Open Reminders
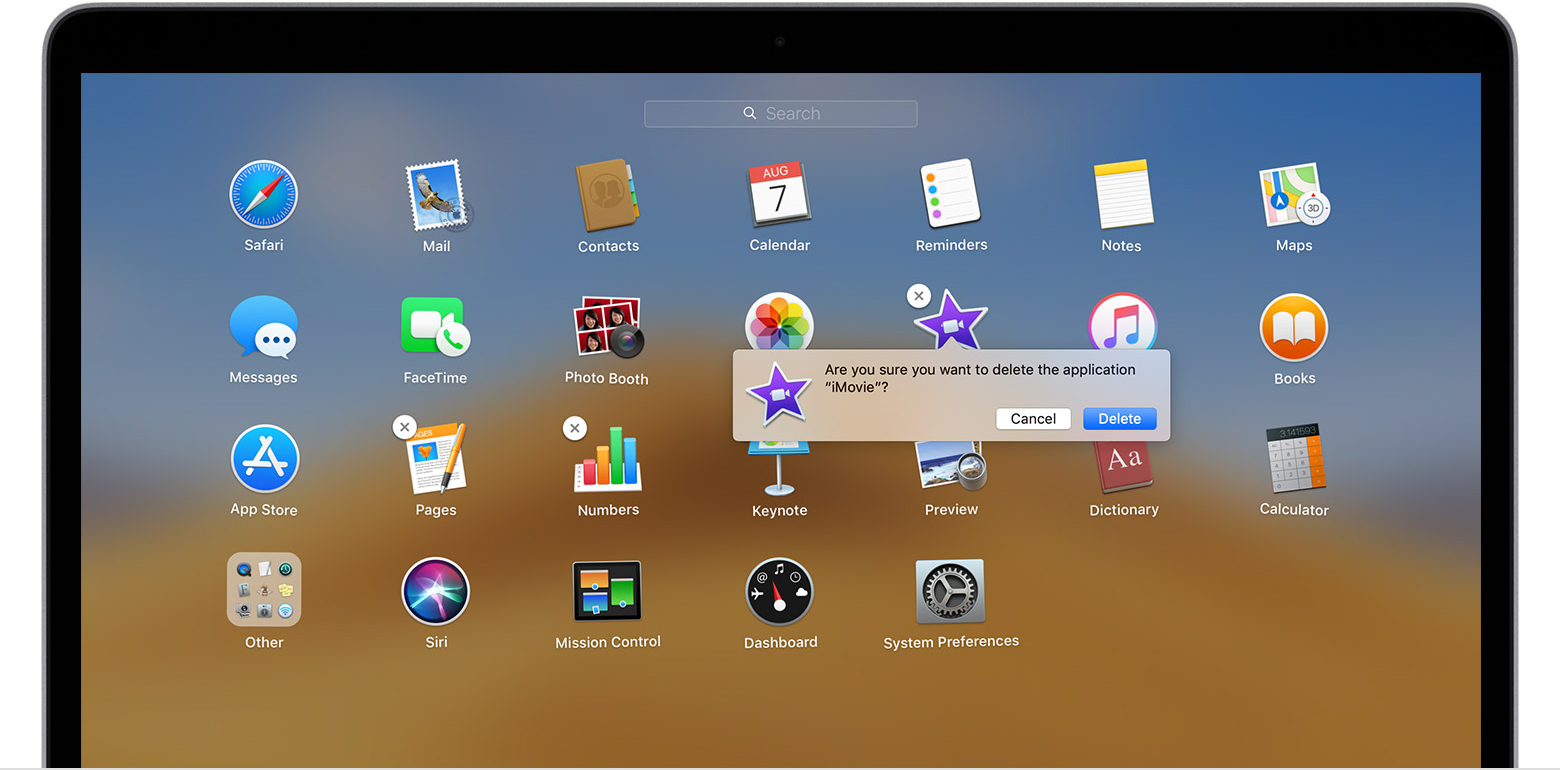The width and height of the screenshot is (1560, 770). (x=950, y=195)
